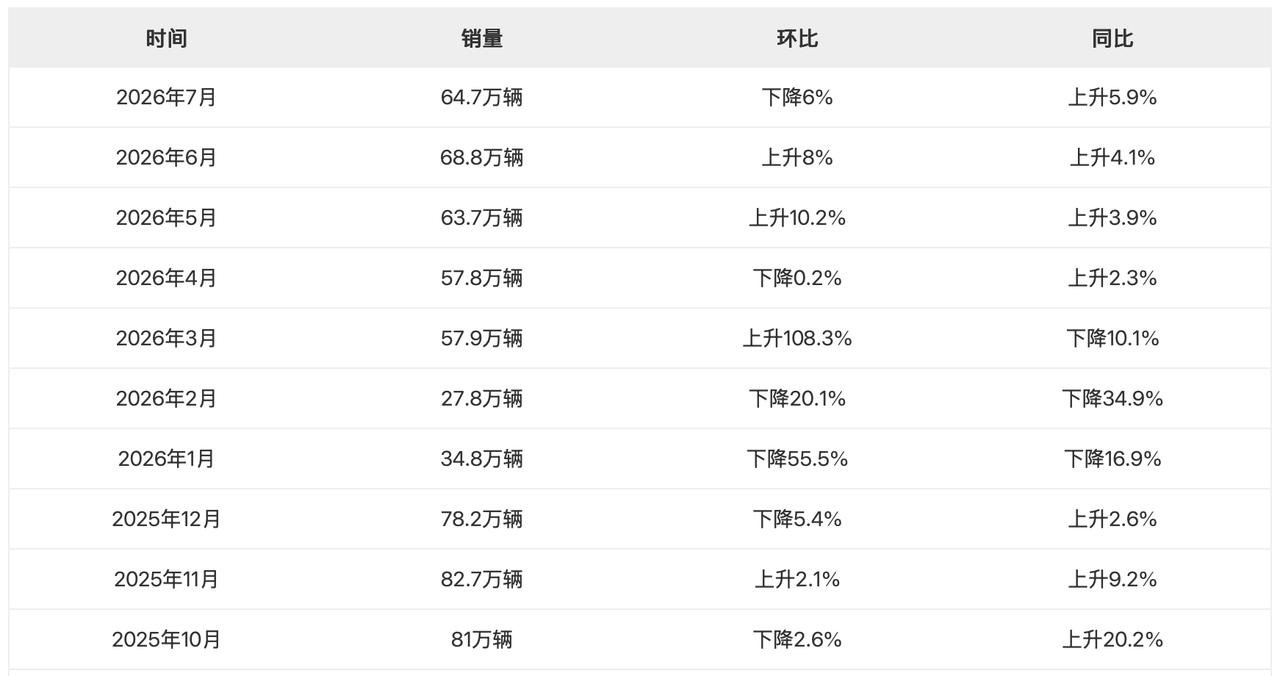Select the 2026年7月 date cell

pyautogui.click(x=166, y=98)
